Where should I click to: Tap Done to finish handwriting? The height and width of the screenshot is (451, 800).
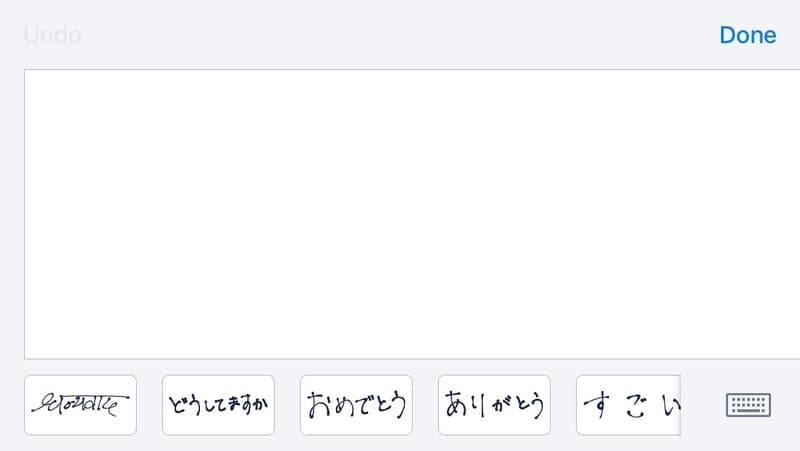pos(747,35)
